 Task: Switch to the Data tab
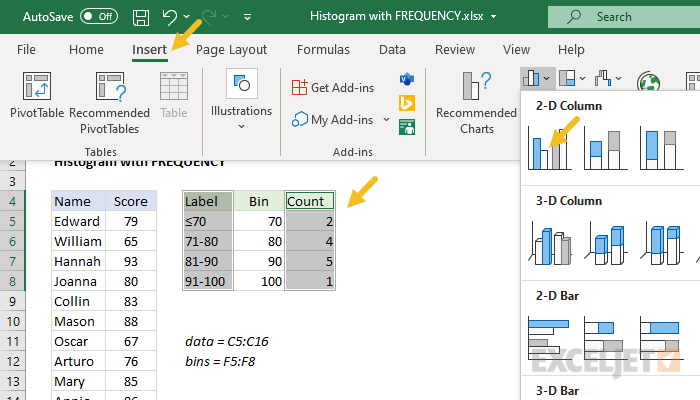click(392, 50)
